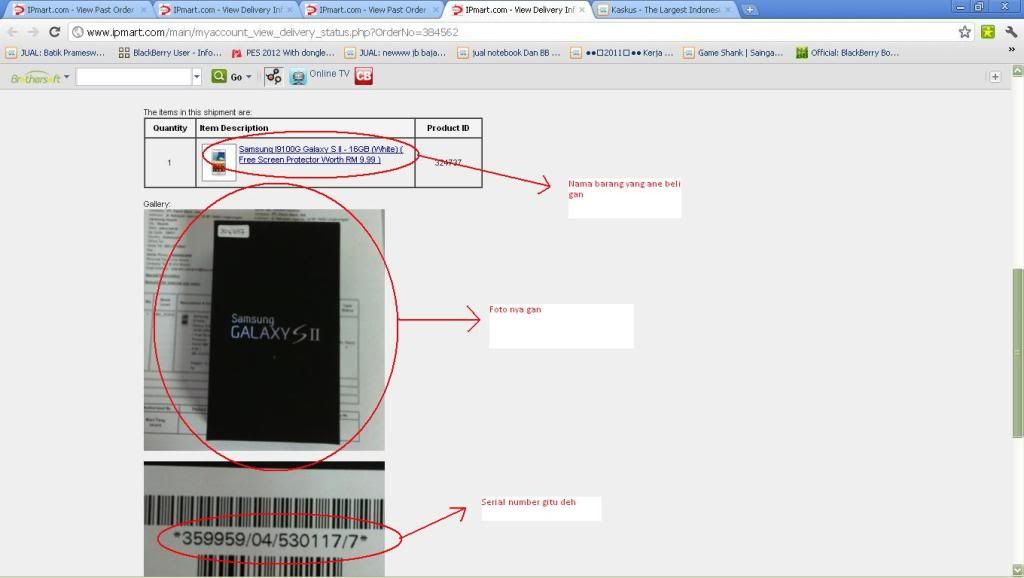The image size is (1024, 578).
Task: Click the share icon in Brothersoft toolbar
Action: [x=274, y=76]
